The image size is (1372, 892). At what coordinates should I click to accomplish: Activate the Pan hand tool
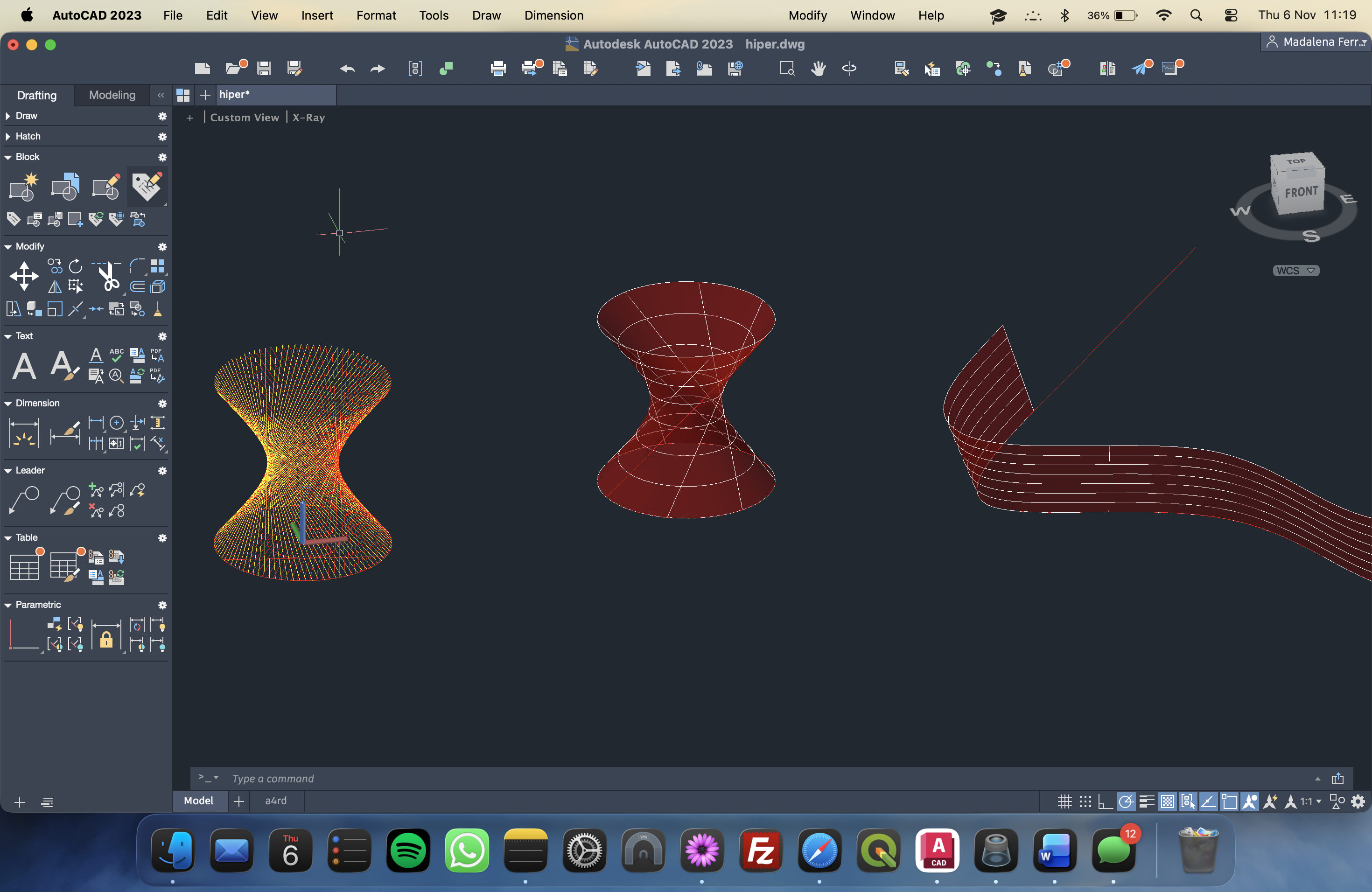(x=818, y=69)
